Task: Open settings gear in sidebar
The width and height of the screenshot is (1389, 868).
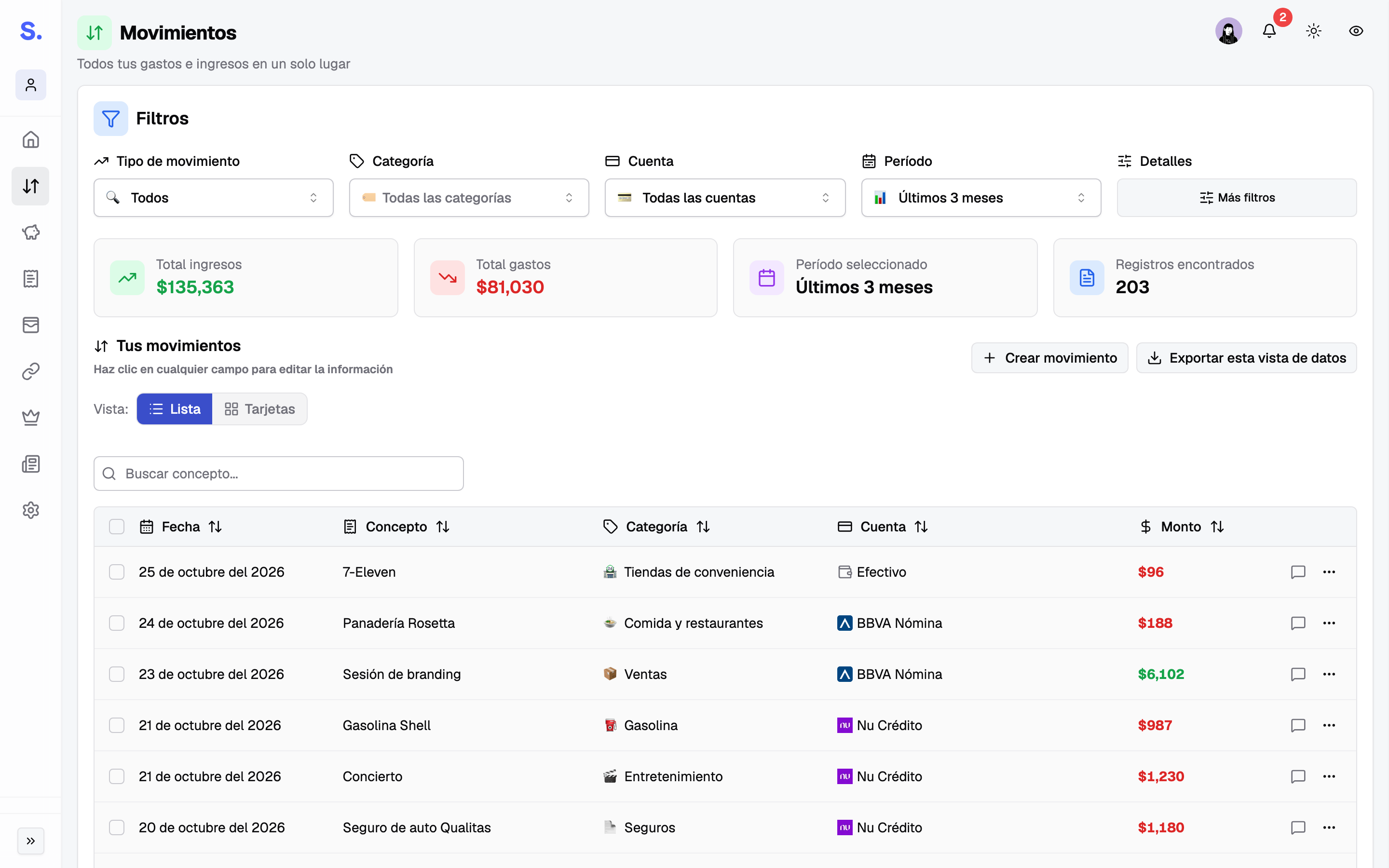Action: pyautogui.click(x=30, y=510)
